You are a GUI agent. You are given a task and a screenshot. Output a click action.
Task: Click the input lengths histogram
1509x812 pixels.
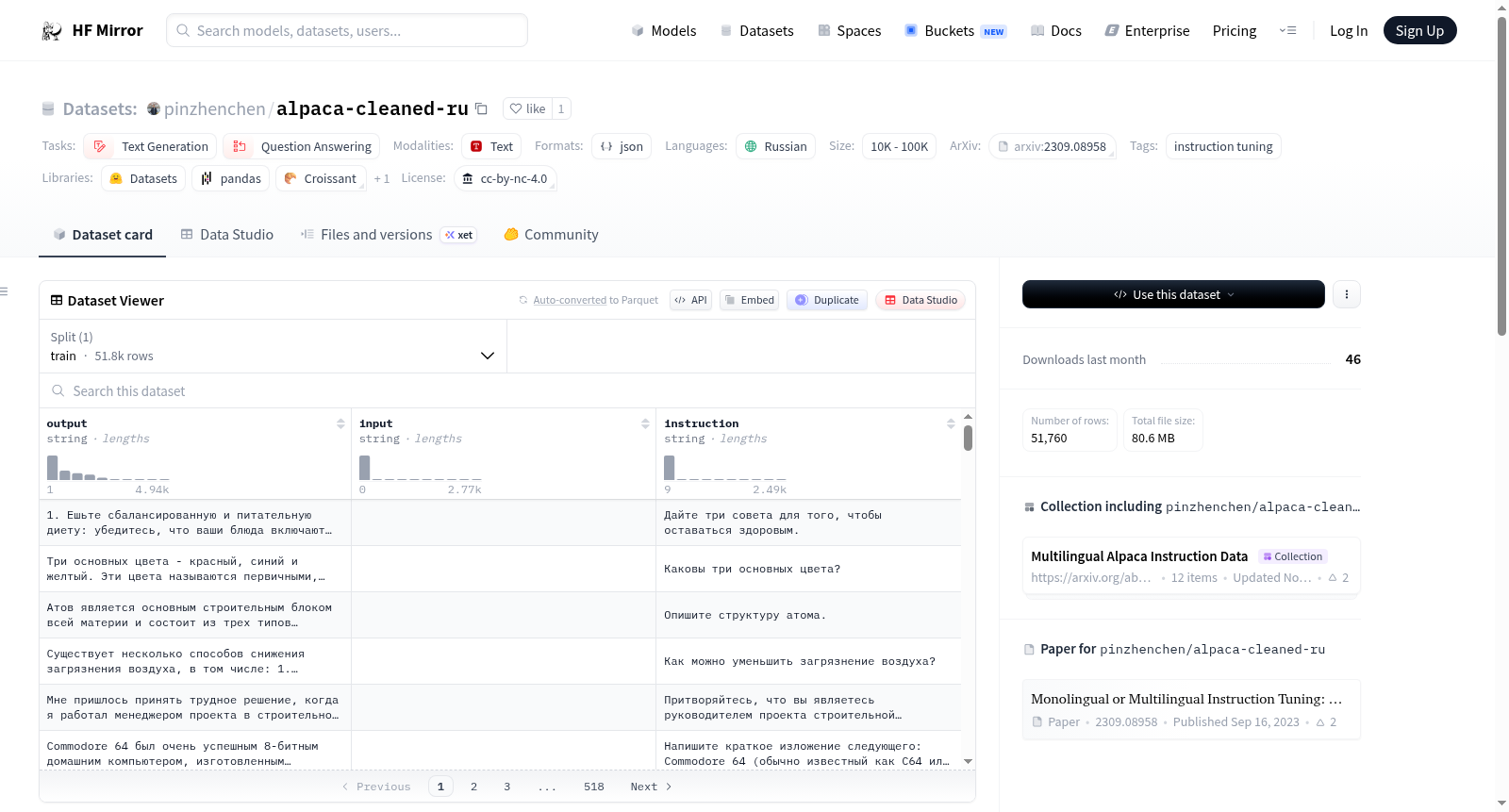(x=421, y=468)
